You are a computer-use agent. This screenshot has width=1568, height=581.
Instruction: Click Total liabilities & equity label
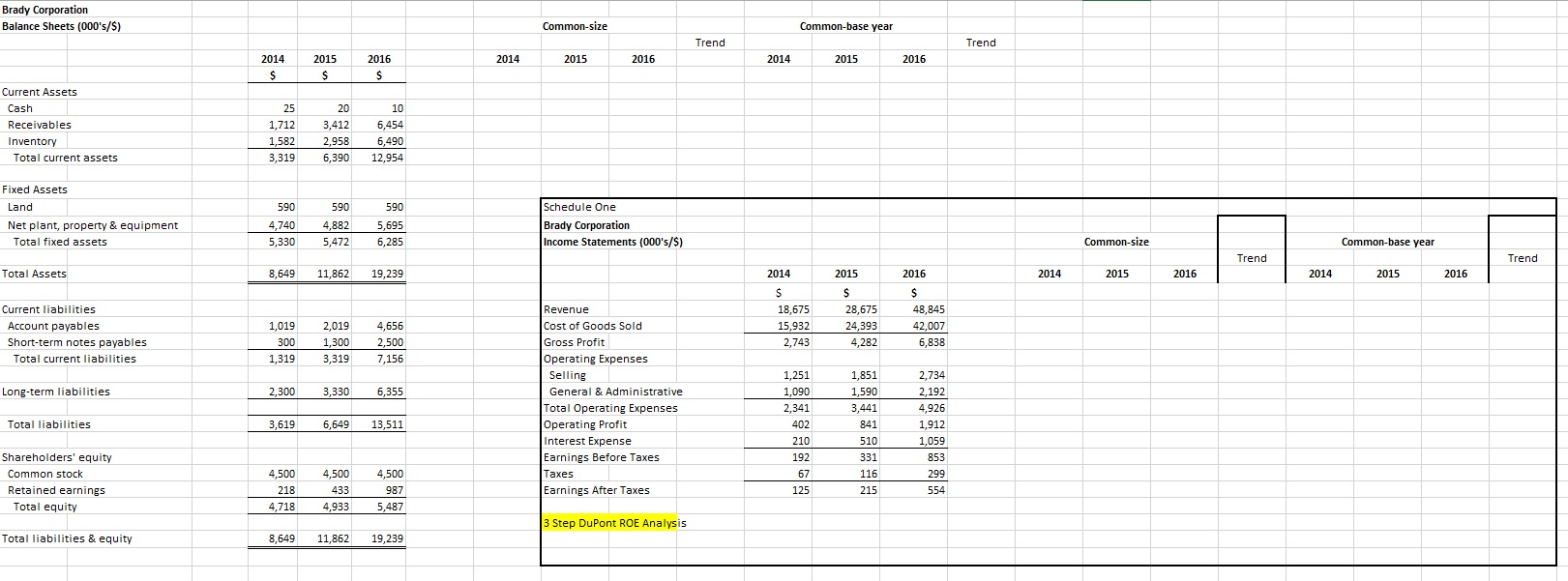pos(67,538)
